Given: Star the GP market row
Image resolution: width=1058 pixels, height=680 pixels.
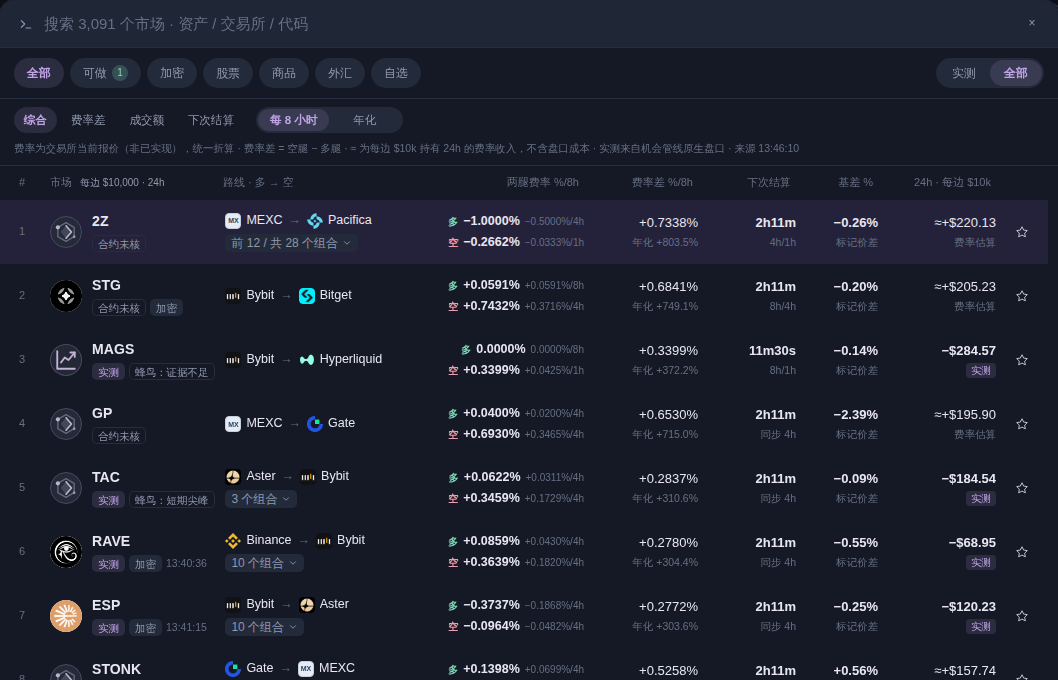Looking at the screenshot, I should click(x=1022, y=424).
